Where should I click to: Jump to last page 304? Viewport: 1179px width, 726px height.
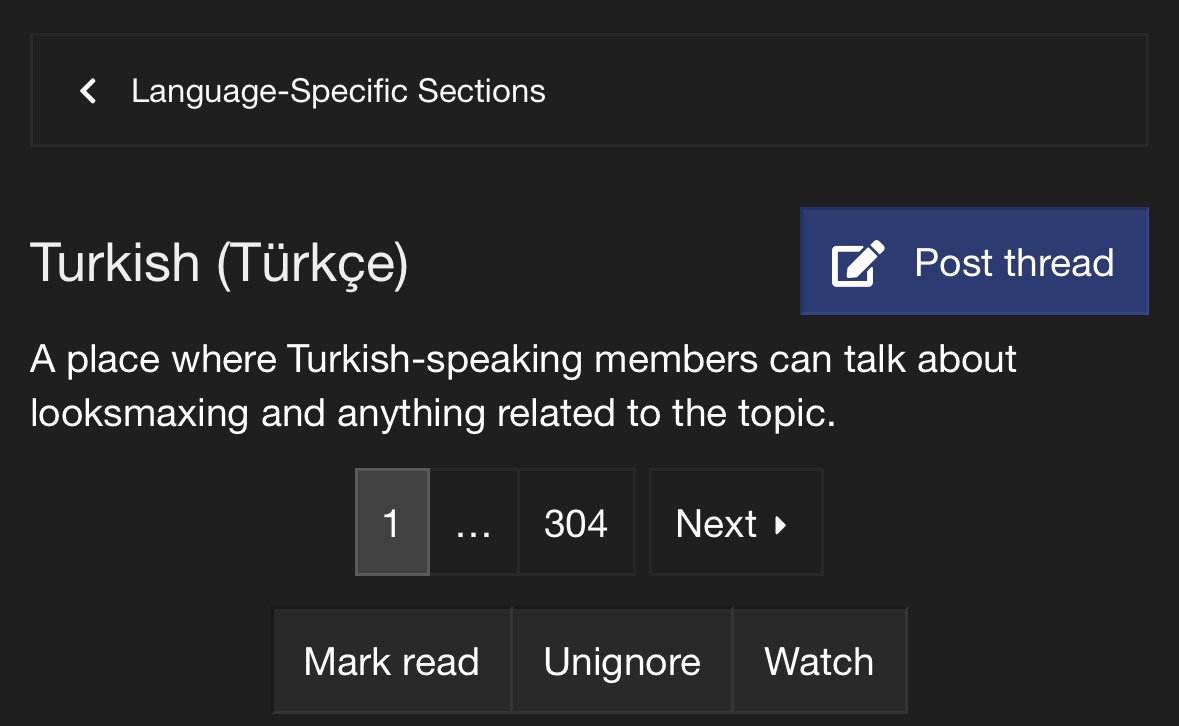[576, 522]
